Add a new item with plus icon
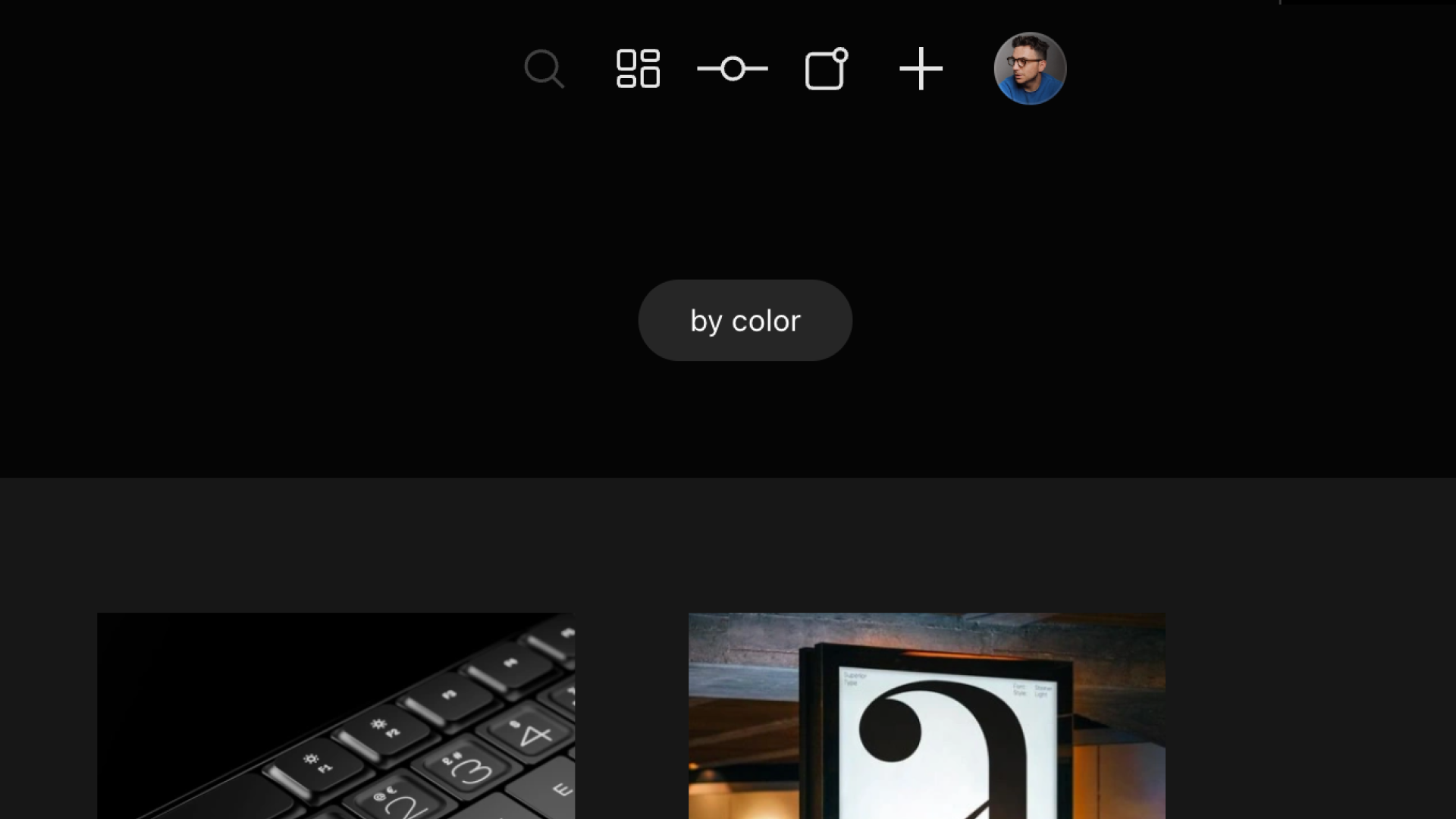This screenshot has width=1456, height=819. click(x=920, y=68)
